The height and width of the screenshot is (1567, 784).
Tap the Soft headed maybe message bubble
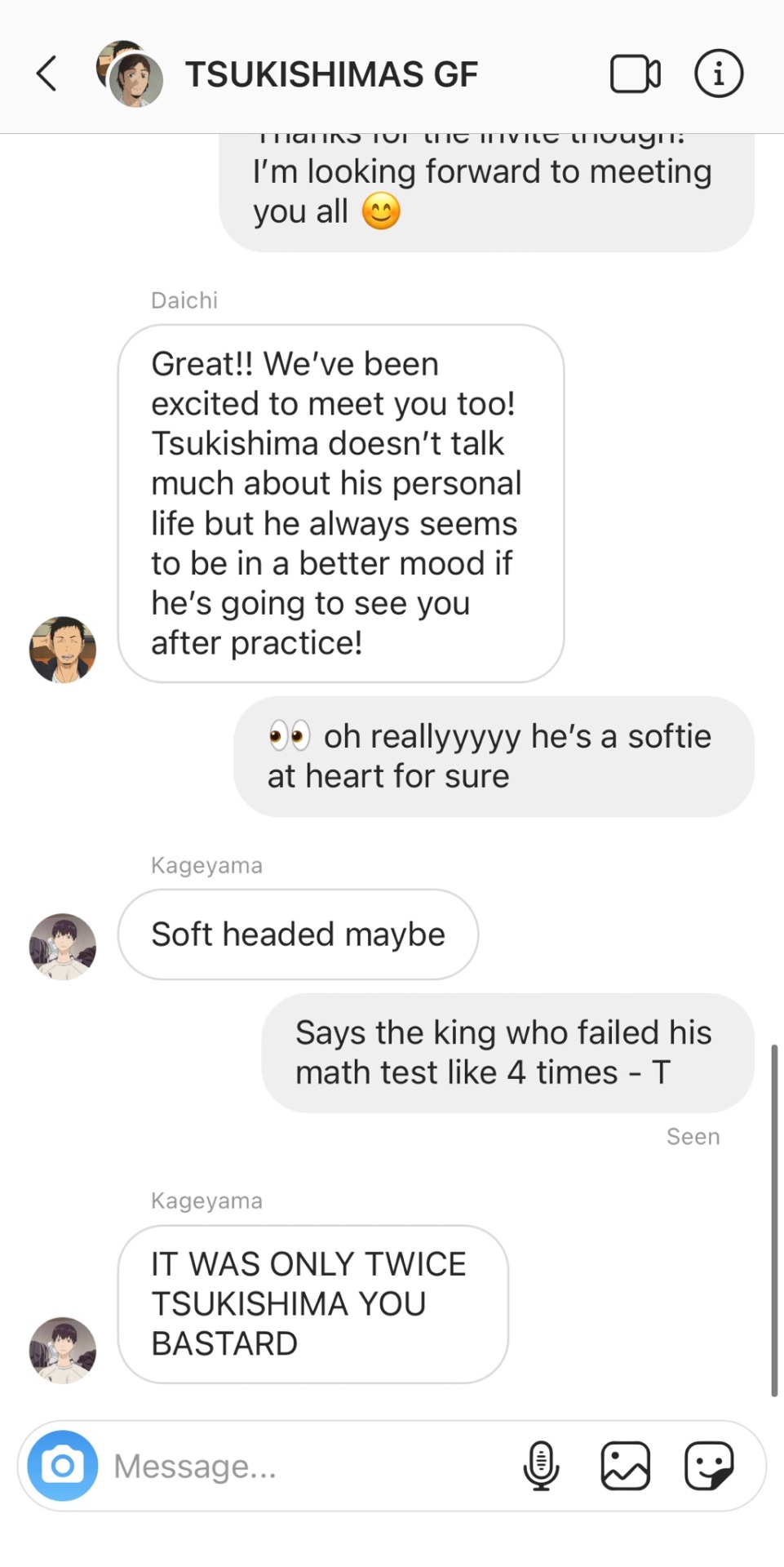tap(298, 934)
